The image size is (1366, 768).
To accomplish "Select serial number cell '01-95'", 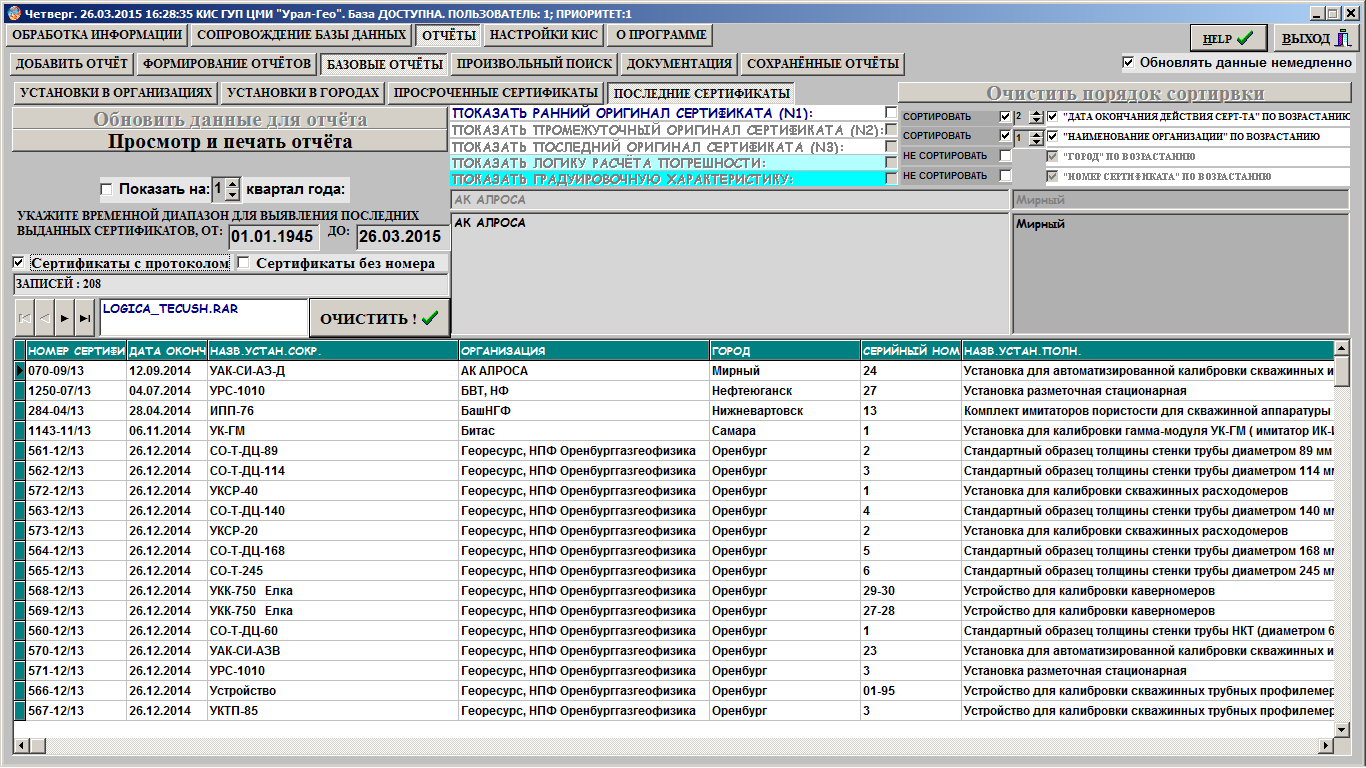I will tap(911, 691).
